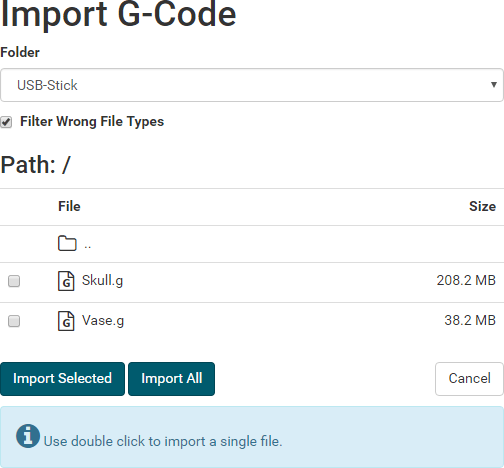
Task: Check the Vase.g selection checkbox
Action: [14, 321]
